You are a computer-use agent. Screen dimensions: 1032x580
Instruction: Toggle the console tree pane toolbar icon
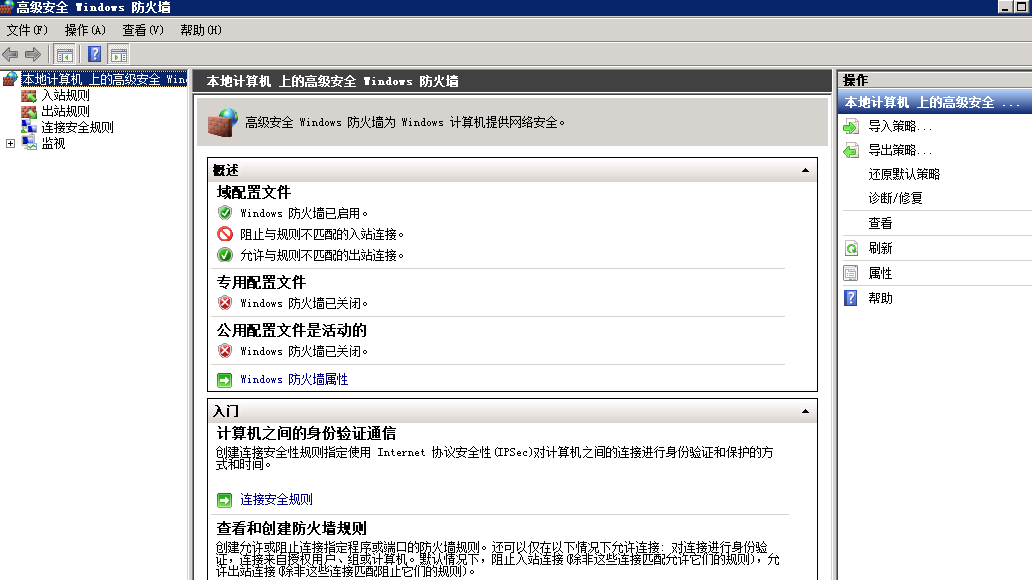(x=64, y=55)
